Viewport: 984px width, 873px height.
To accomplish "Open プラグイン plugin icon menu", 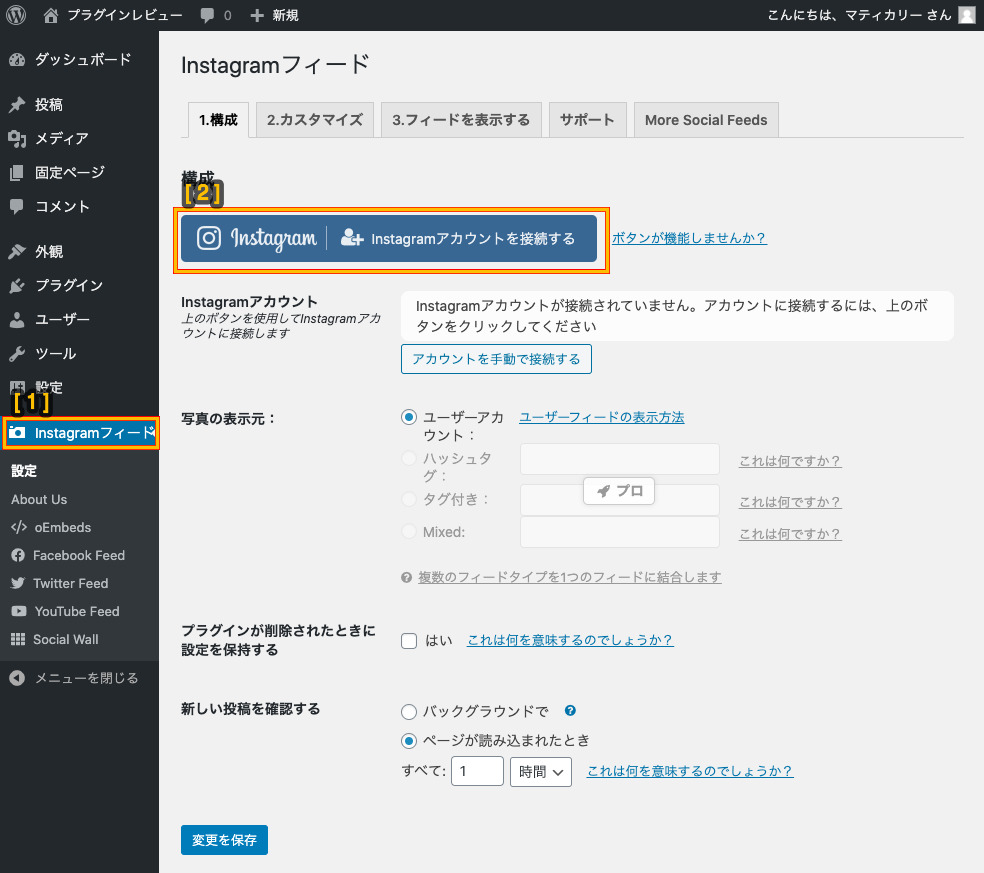I will pos(18,286).
